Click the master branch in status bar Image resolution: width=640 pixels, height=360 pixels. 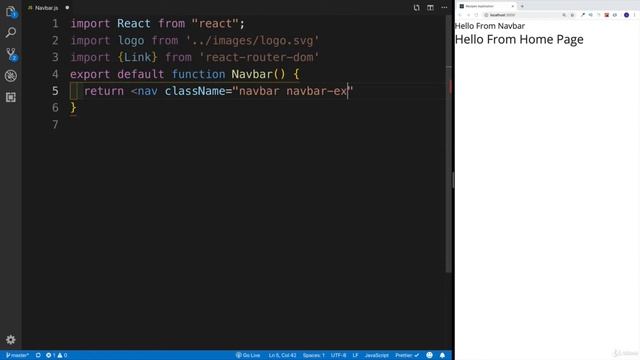click(x=17, y=355)
